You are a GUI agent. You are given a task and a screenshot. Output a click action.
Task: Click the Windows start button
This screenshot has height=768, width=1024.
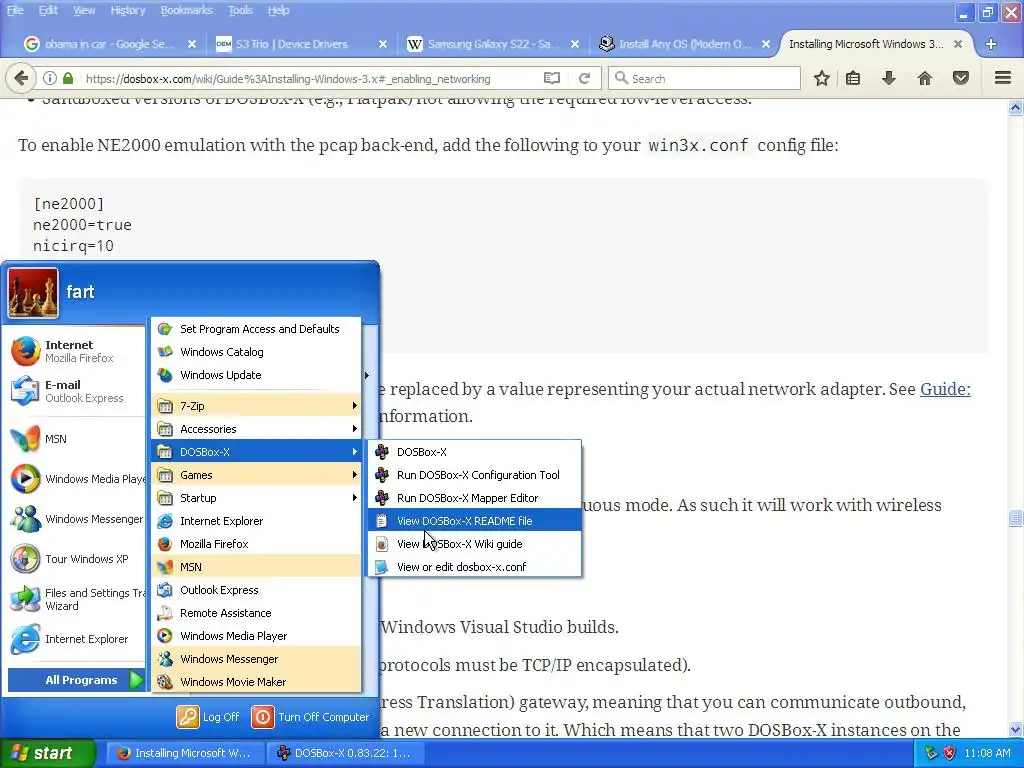(48, 753)
